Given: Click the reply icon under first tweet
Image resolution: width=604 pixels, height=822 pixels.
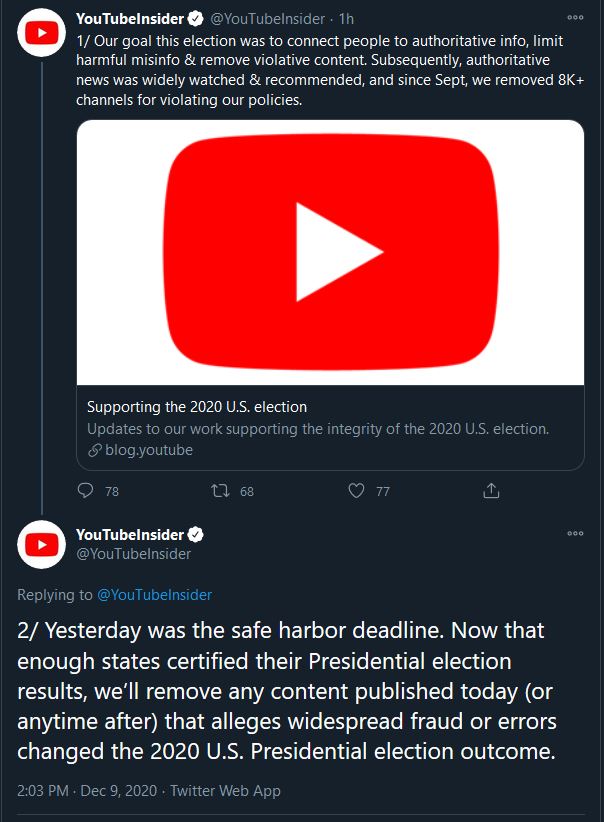Looking at the screenshot, I should coord(86,491).
